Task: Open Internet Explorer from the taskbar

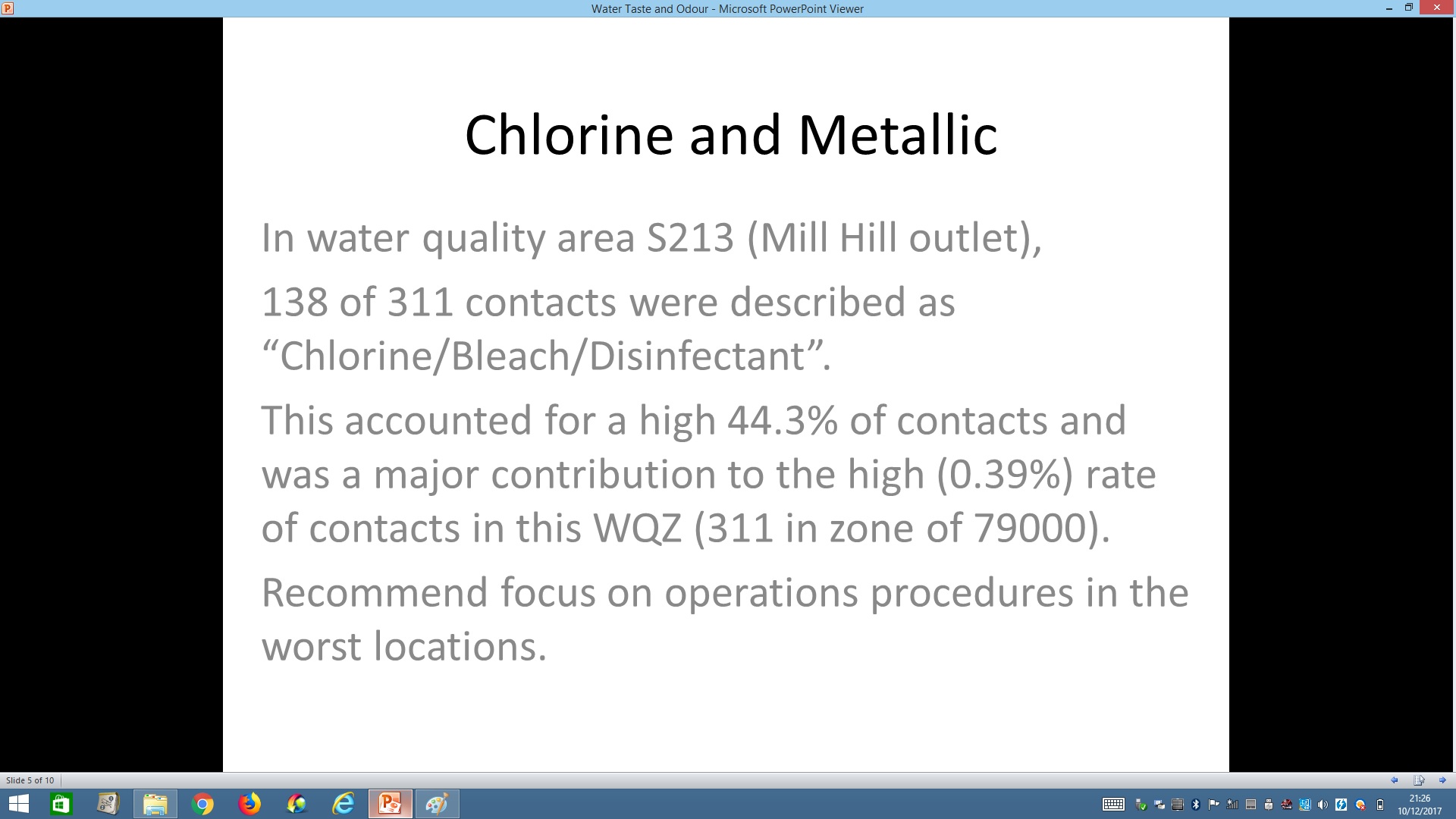Action: pyautogui.click(x=343, y=804)
